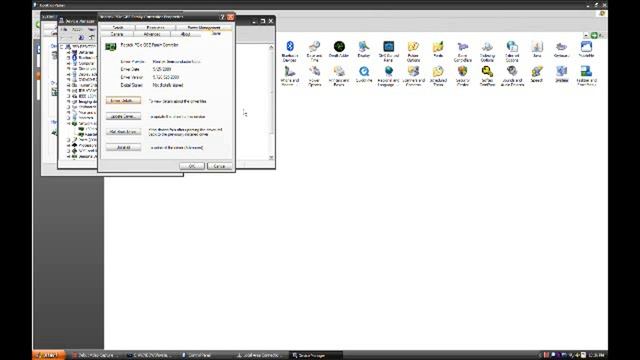
Task: Expand the Bluetooth node in Device Manager
Action: pyautogui.click(x=69, y=58)
